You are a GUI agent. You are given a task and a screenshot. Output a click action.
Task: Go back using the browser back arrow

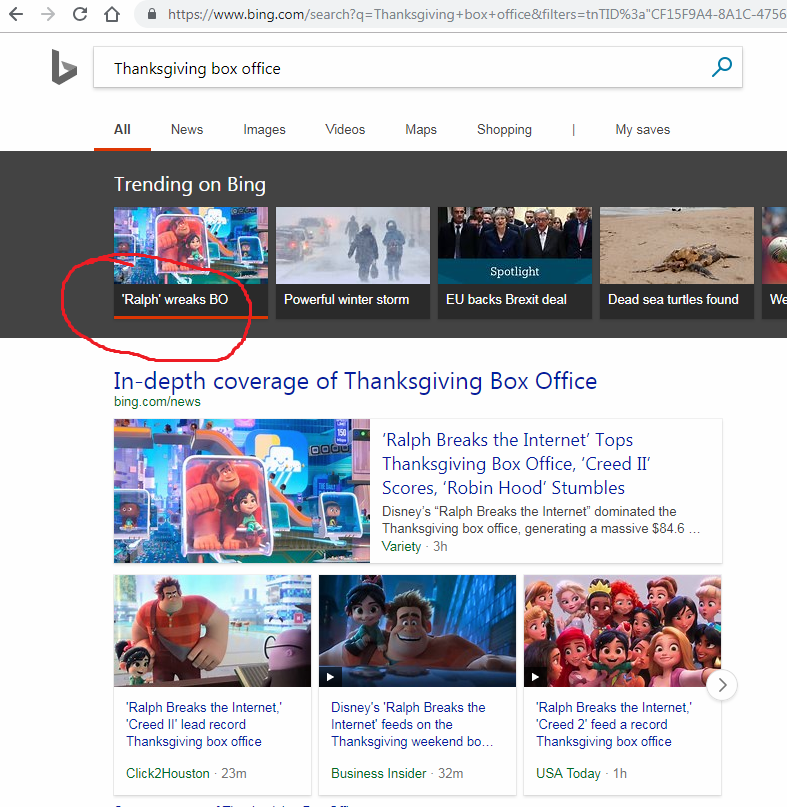click(16, 14)
